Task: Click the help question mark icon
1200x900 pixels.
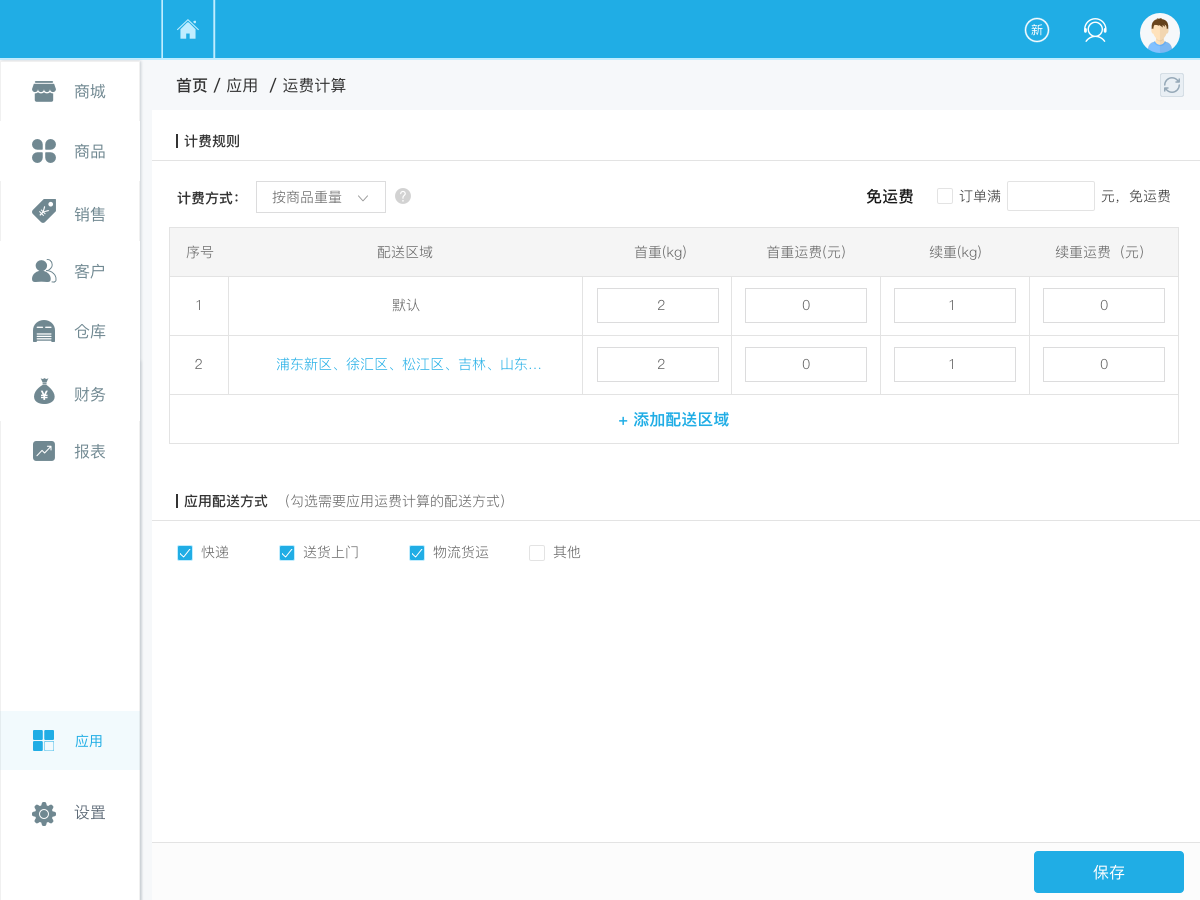Action: 403,196
